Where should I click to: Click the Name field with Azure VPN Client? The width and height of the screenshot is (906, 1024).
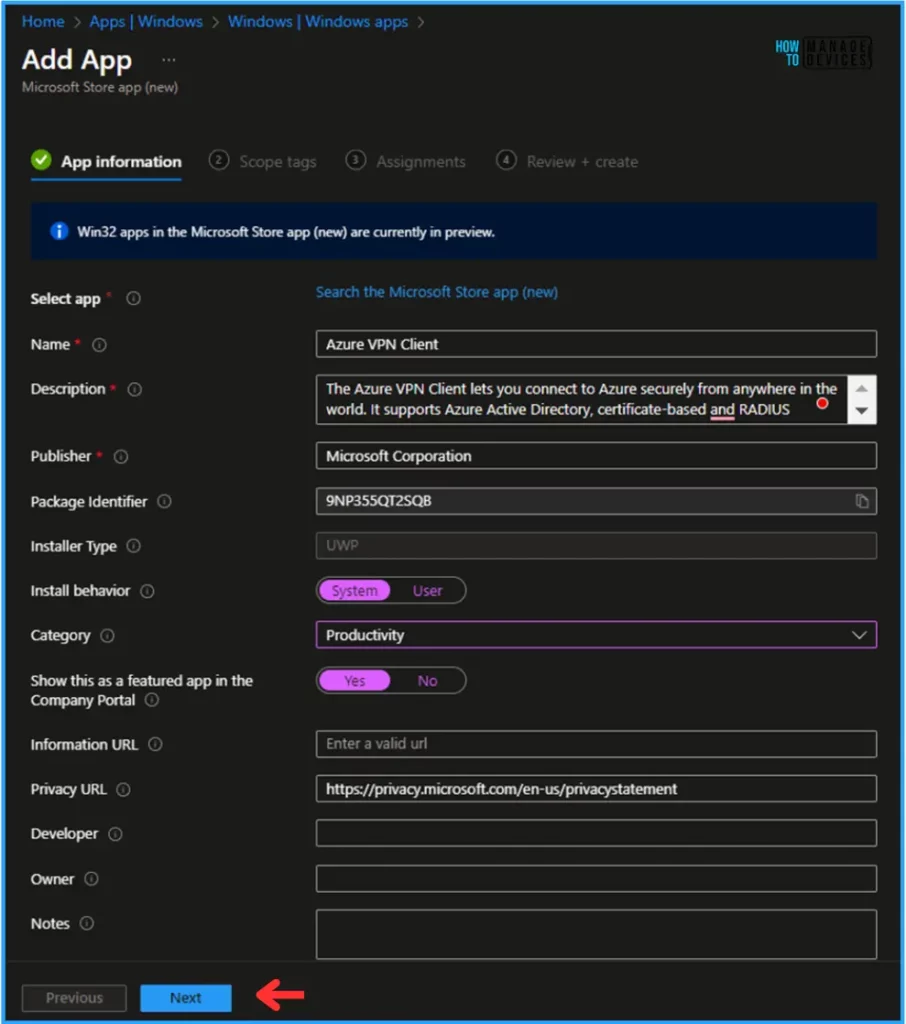pos(596,344)
